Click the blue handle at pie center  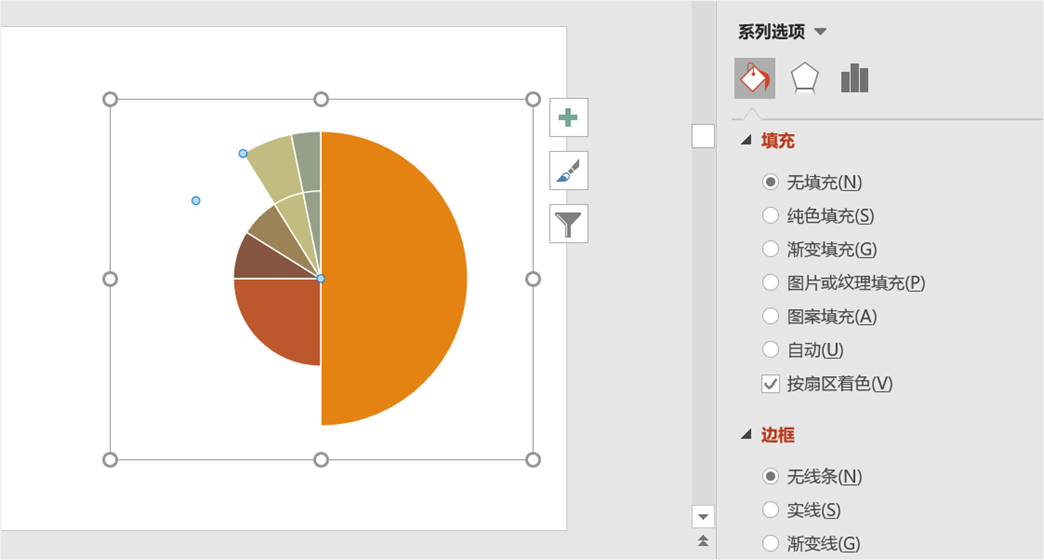click(x=321, y=278)
